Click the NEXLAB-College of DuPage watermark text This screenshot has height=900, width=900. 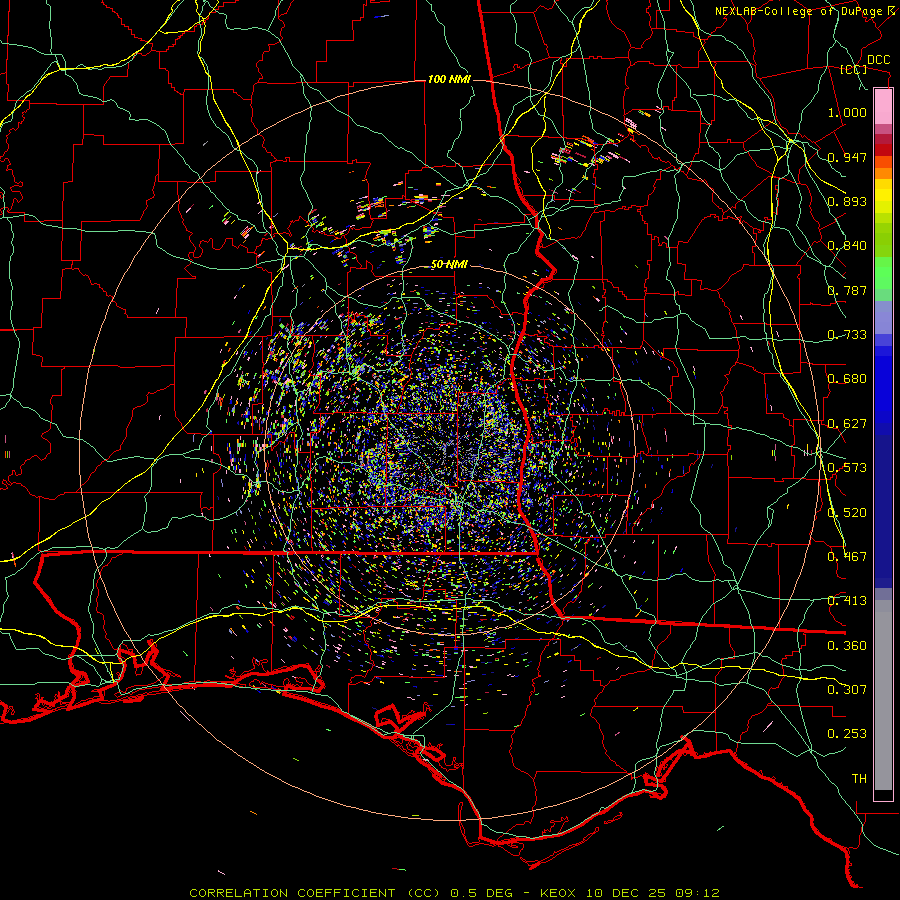[x=801, y=11]
